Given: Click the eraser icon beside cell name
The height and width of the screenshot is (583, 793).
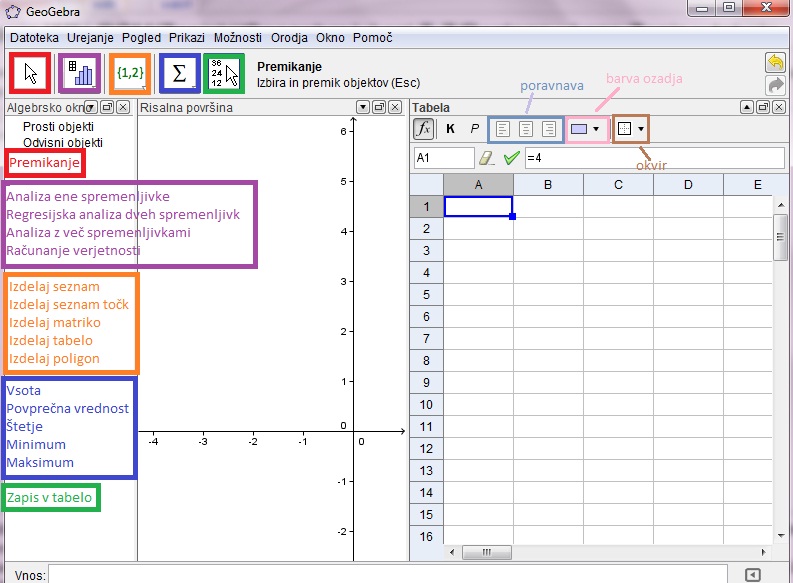Looking at the screenshot, I should click(x=487, y=158).
